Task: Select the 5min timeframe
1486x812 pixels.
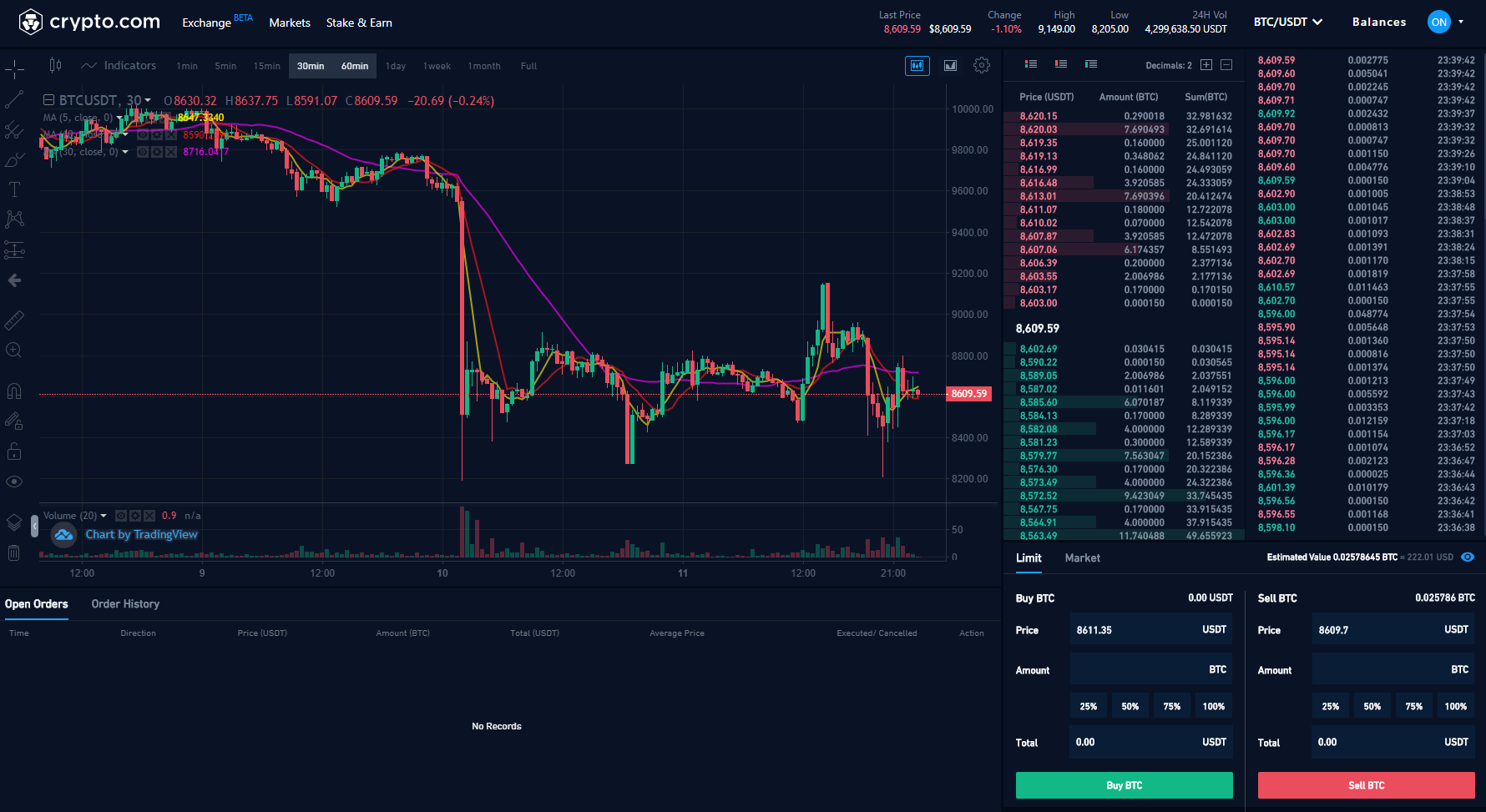Action: (x=225, y=66)
